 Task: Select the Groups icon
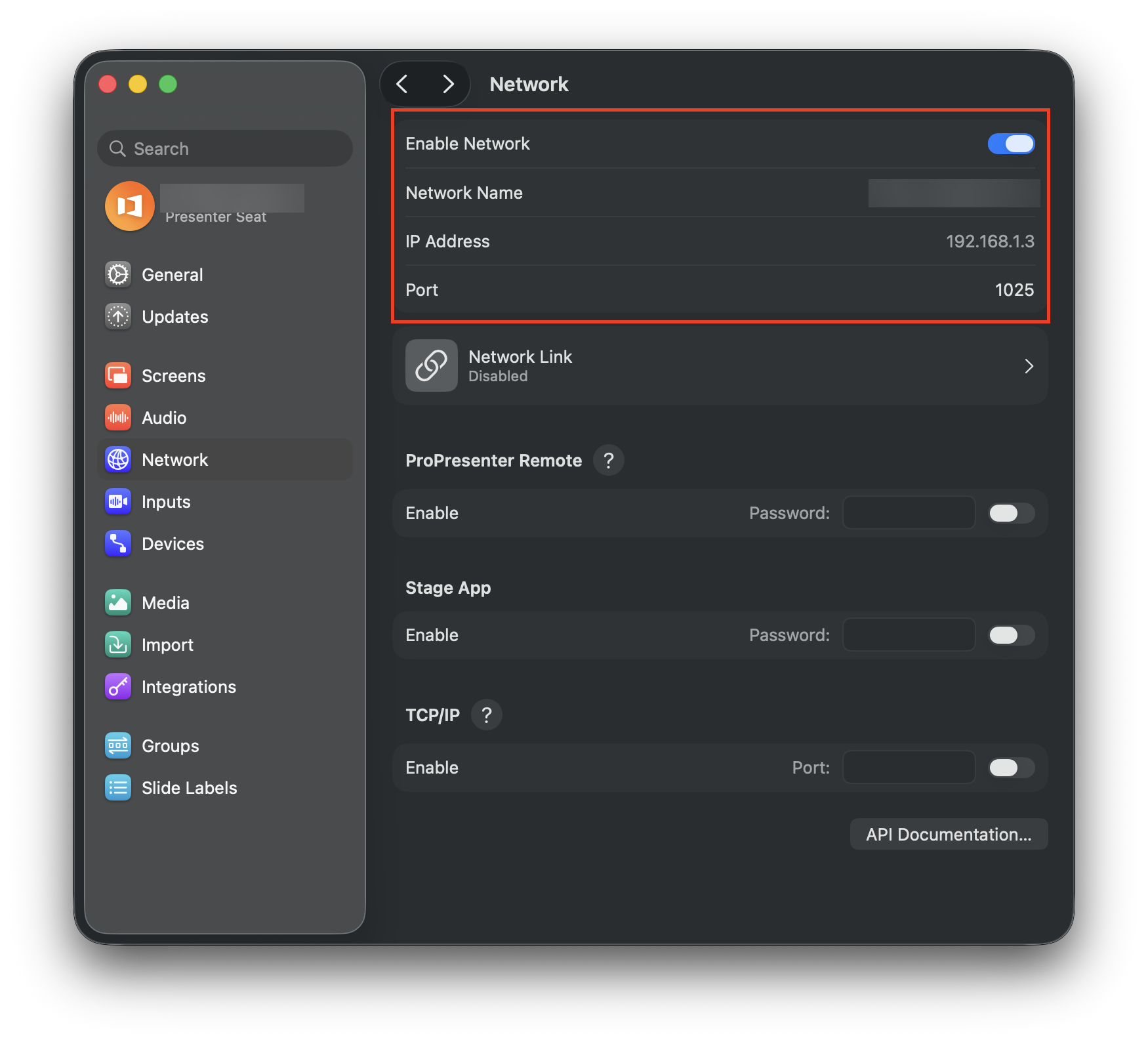point(118,745)
